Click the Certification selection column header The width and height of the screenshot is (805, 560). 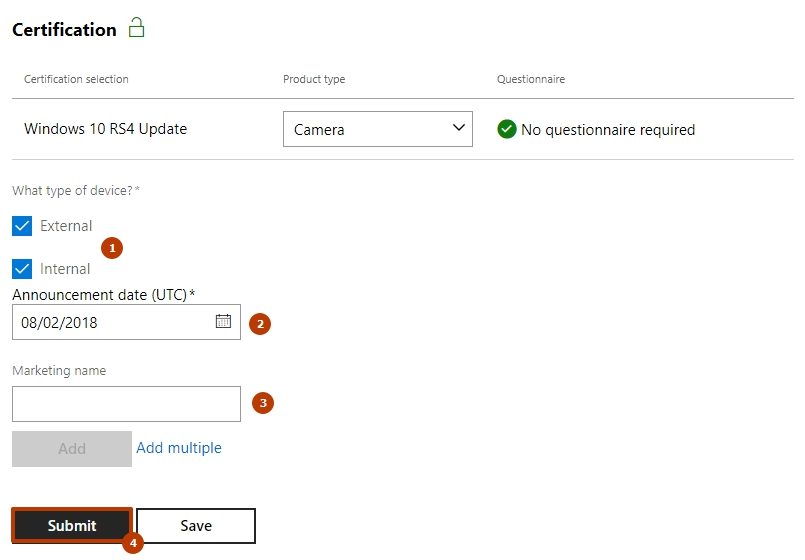[76, 79]
